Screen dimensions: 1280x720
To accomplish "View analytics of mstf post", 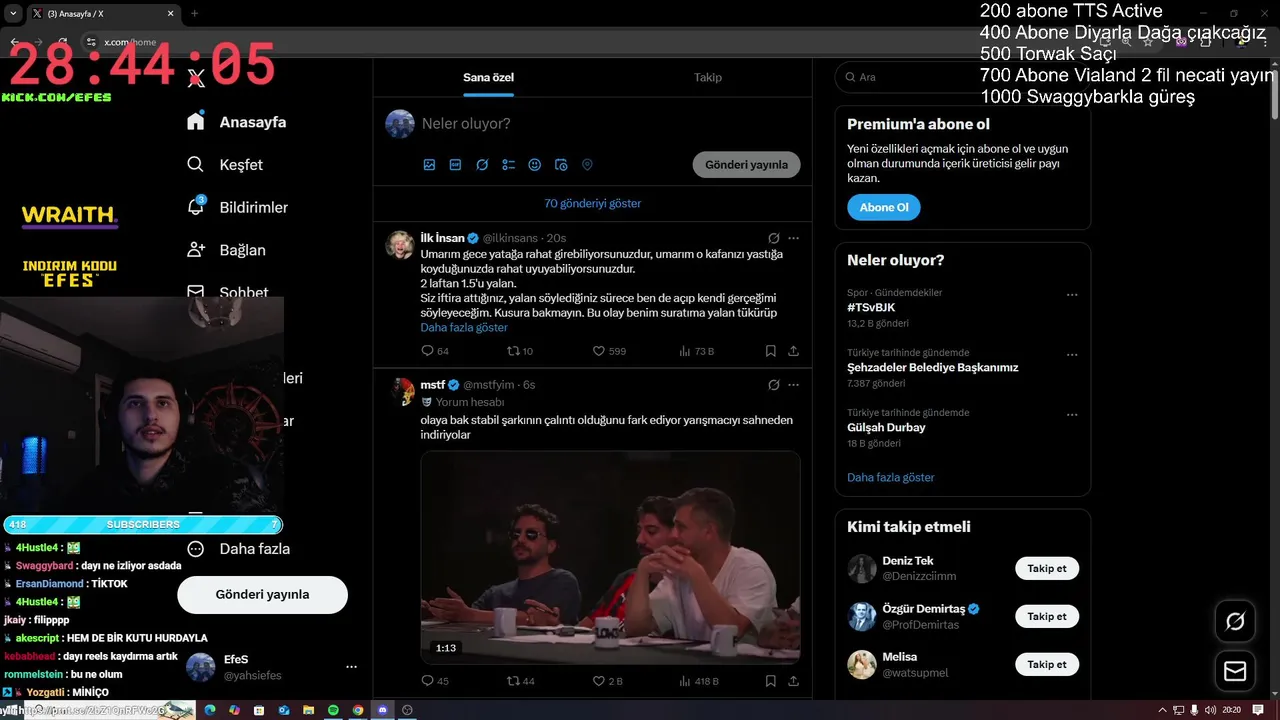I will click(x=698, y=681).
